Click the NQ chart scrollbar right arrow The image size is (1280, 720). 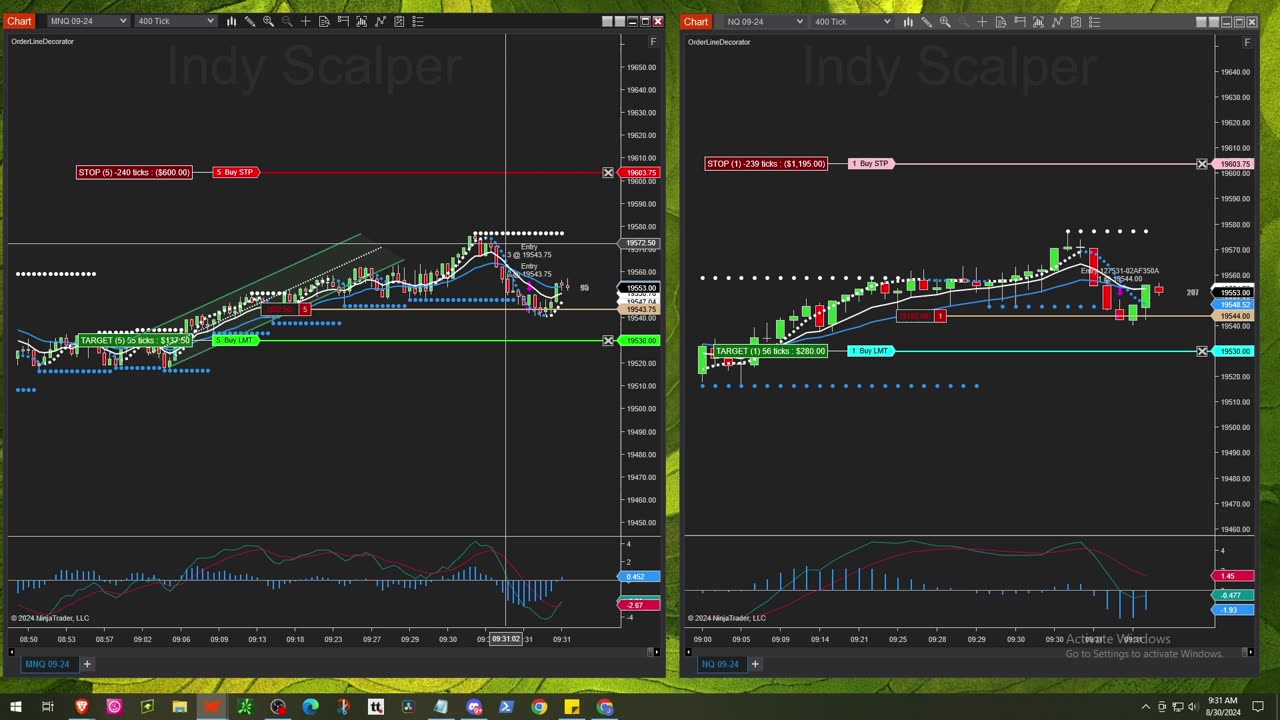coord(1249,652)
